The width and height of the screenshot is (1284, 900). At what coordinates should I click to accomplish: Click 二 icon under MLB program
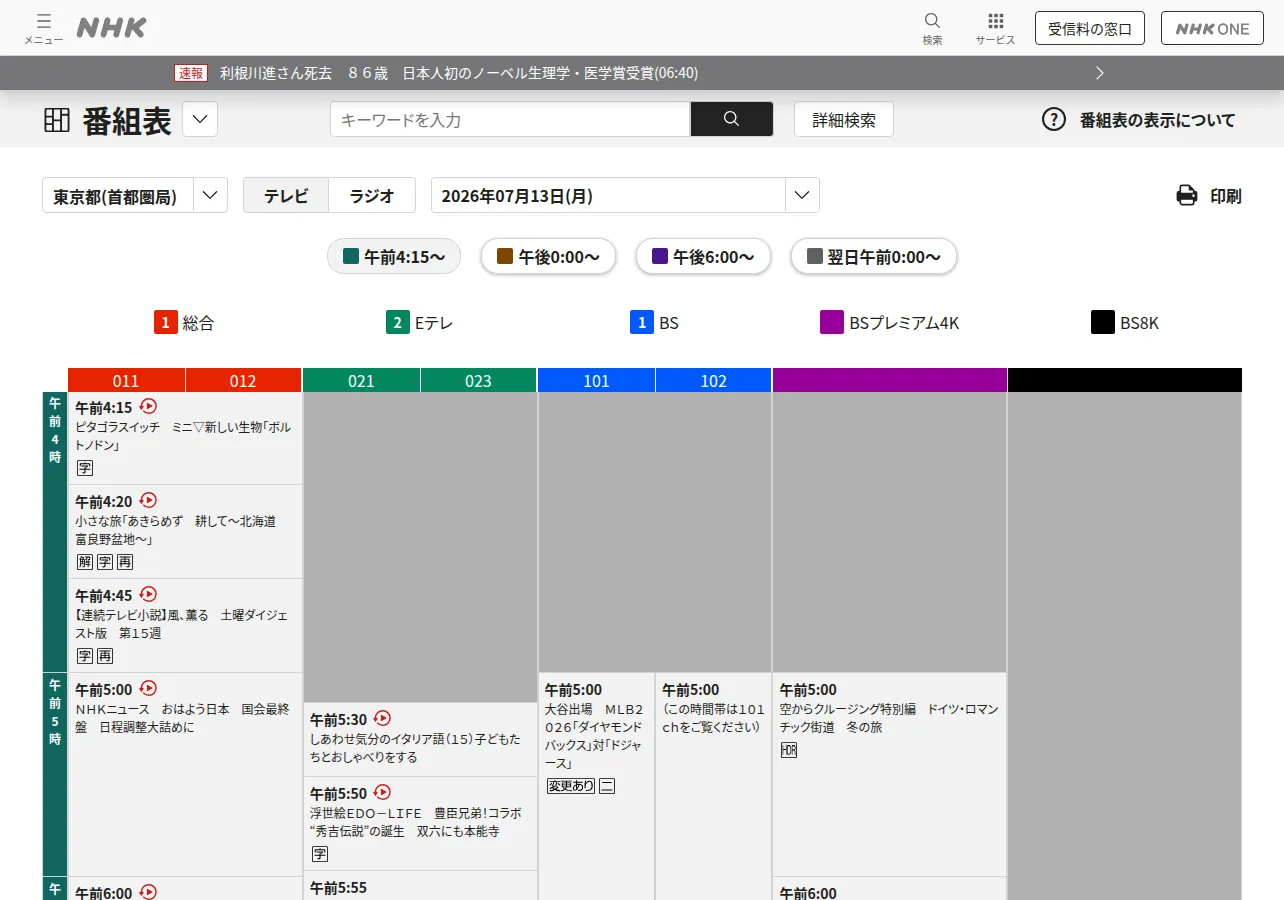pyautogui.click(x=607, y=786)
